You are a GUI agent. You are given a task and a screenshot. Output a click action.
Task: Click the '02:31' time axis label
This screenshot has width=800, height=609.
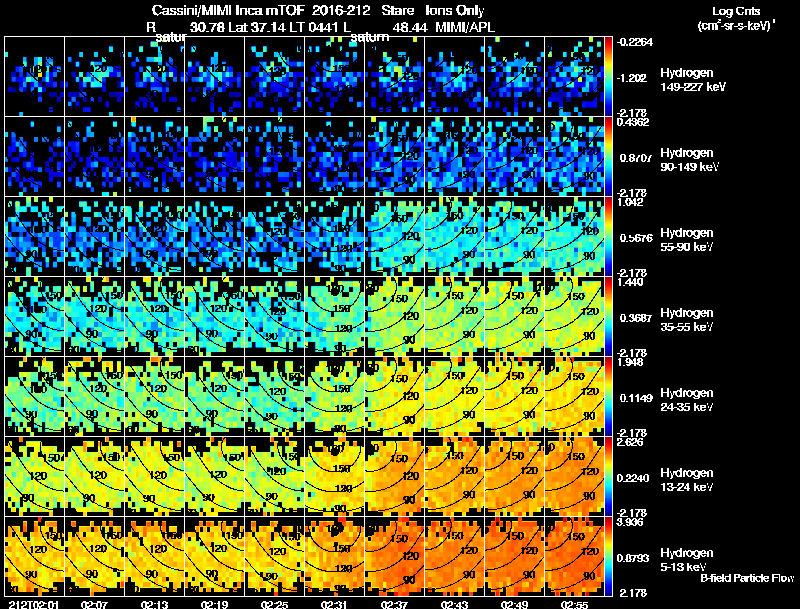(334, 605)
